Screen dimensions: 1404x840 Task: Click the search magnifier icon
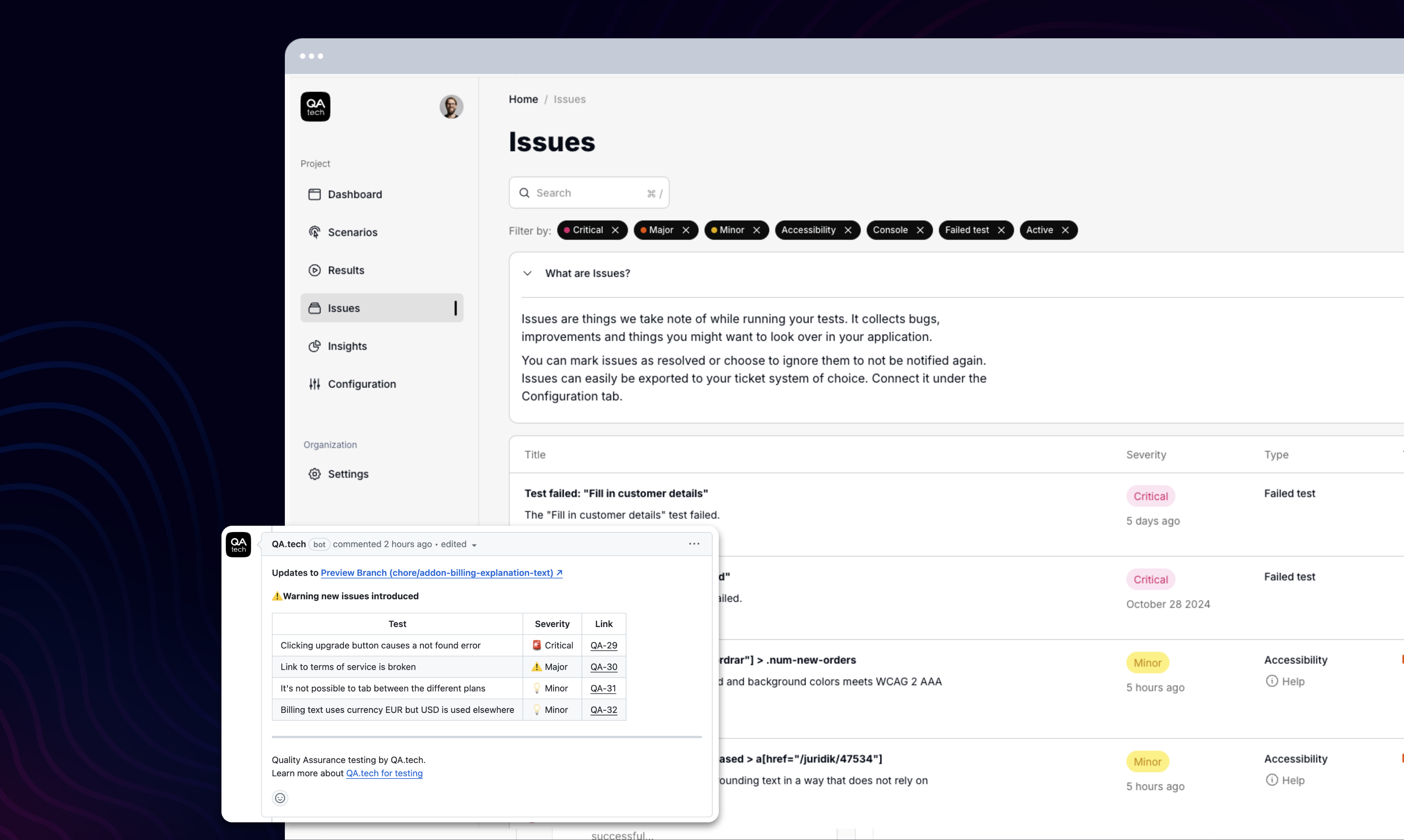click(x=524, y=192)
